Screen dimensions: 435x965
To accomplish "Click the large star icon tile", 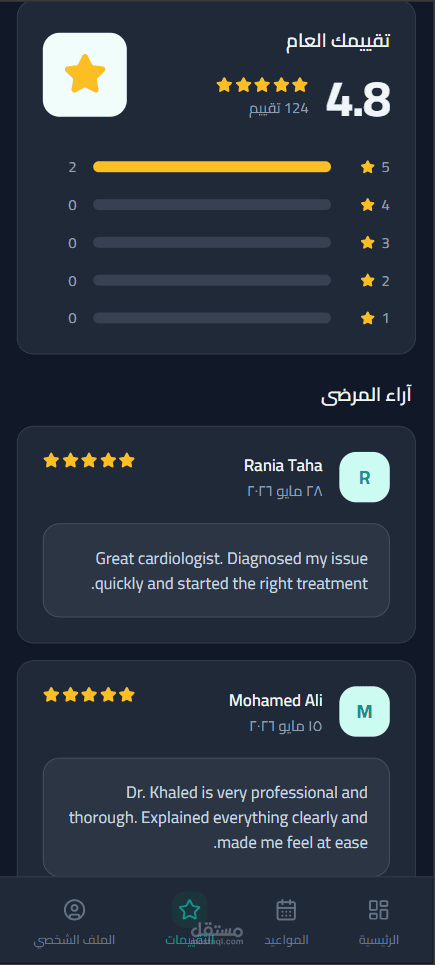I will pyautogui.click(x=85, y=74).
